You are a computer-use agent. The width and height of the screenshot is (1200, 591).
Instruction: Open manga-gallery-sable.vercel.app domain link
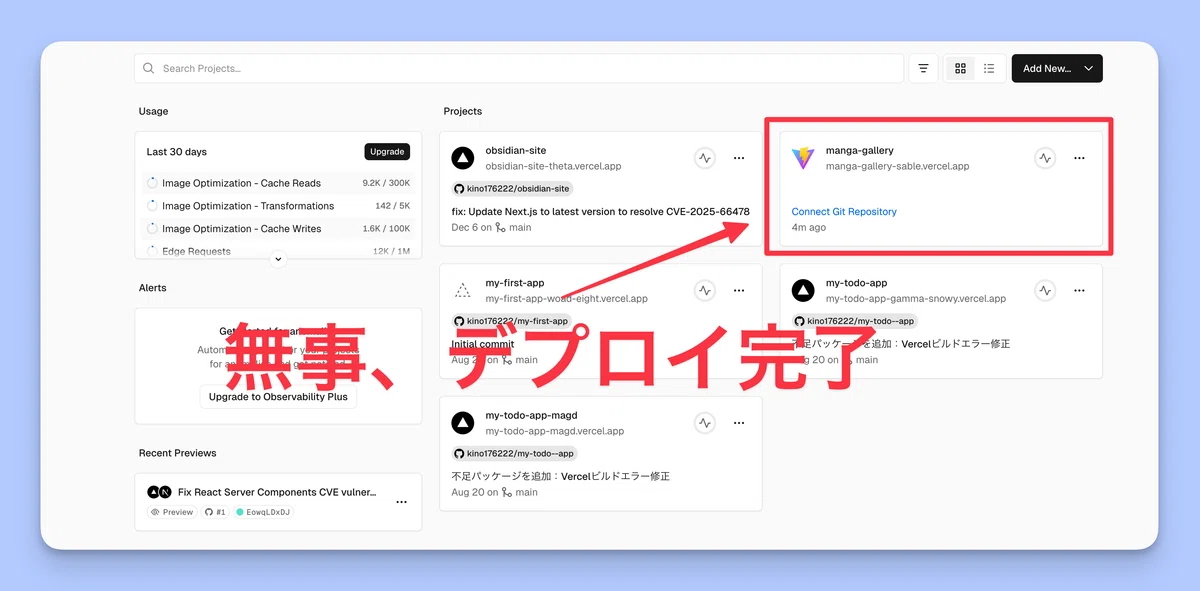[897, 166]
